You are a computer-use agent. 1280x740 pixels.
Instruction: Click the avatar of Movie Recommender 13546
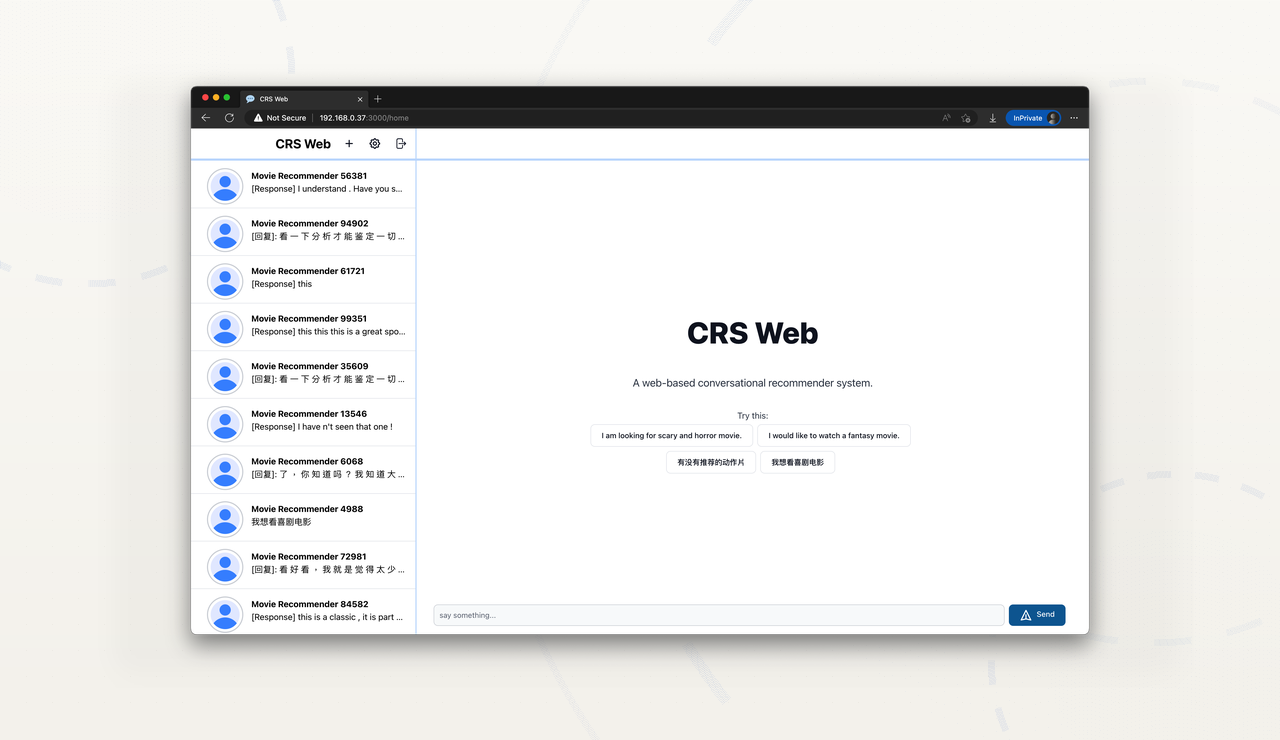[x=225, y=424]
